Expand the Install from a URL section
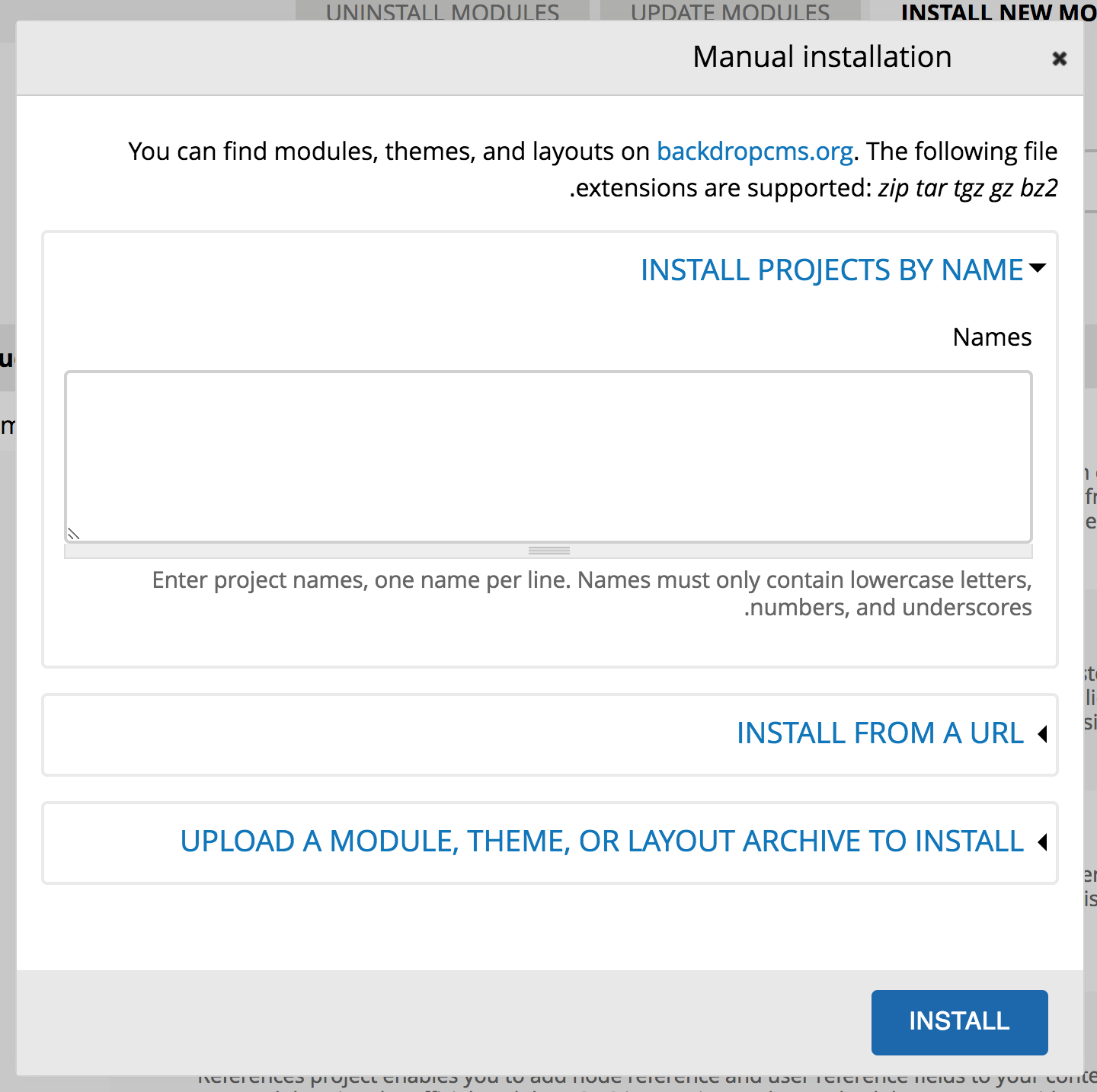 (880, 733)
